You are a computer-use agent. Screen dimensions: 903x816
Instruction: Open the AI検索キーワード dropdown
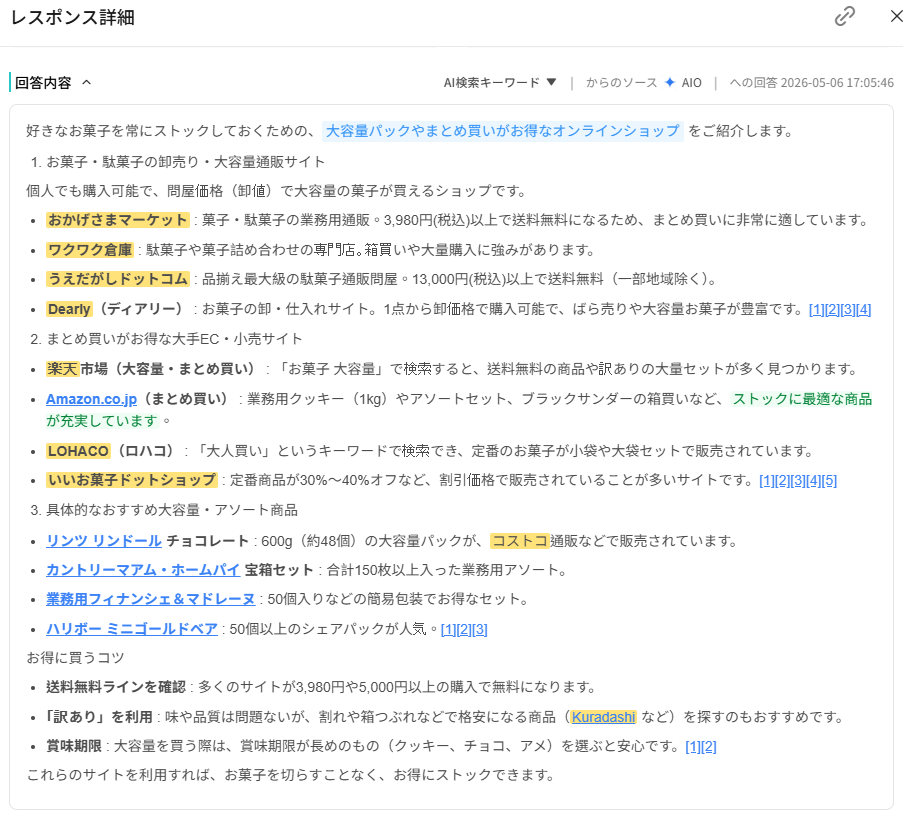click(x=499, y=82)
